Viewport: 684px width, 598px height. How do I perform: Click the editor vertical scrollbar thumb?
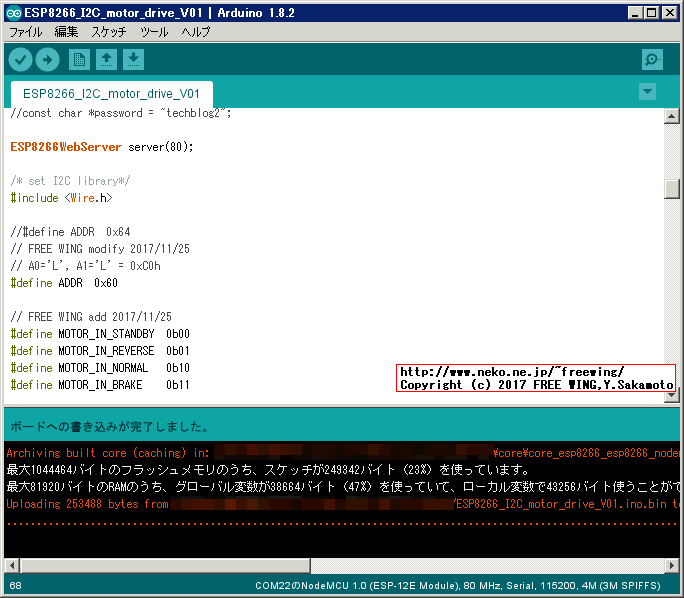point(671,189)
